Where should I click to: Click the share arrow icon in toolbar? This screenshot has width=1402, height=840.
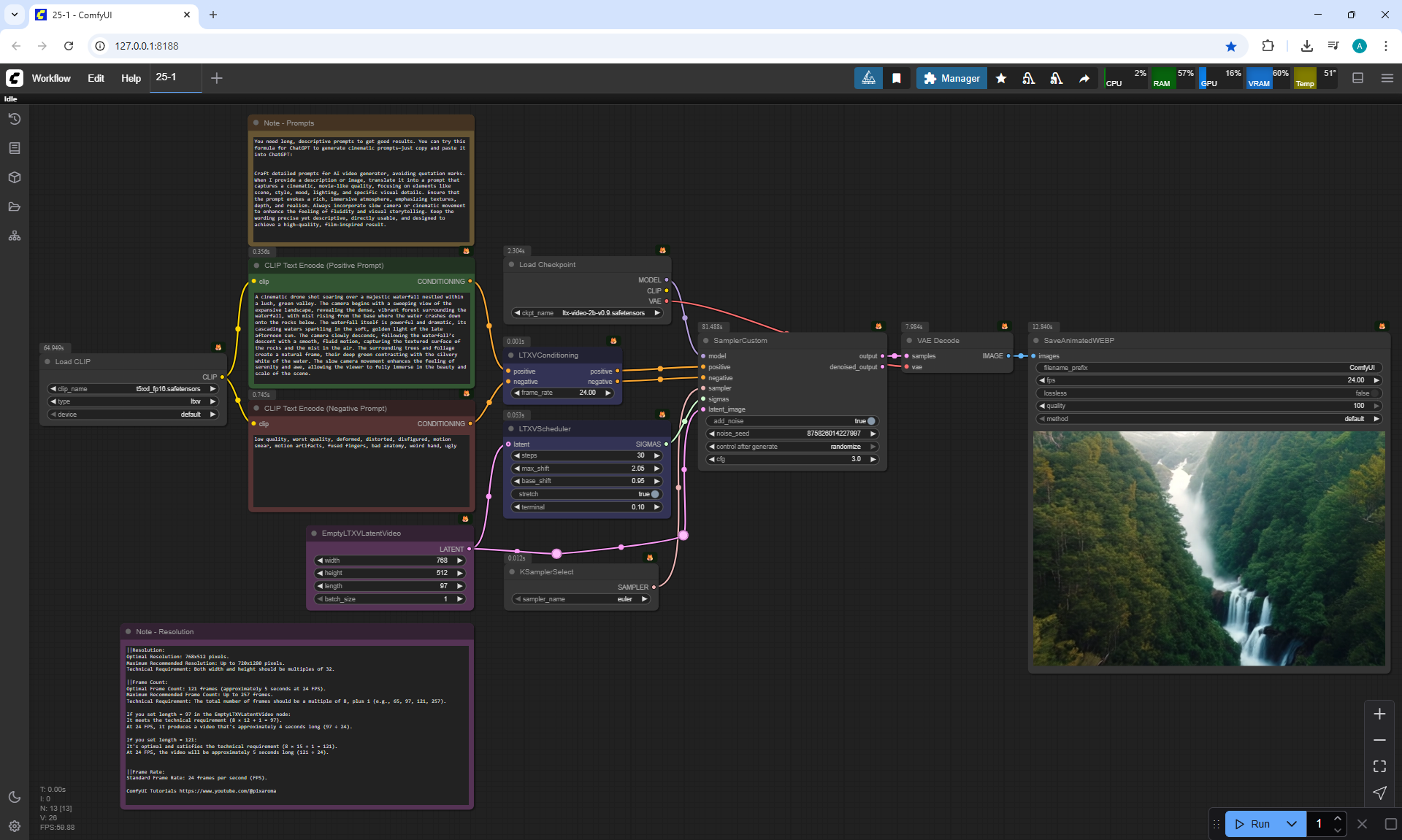[1084, 78]
